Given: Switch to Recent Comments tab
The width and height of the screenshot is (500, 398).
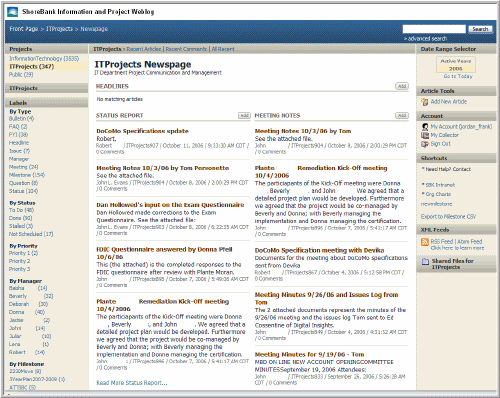Looking at the screenshot, I should (x=186, y=49).
